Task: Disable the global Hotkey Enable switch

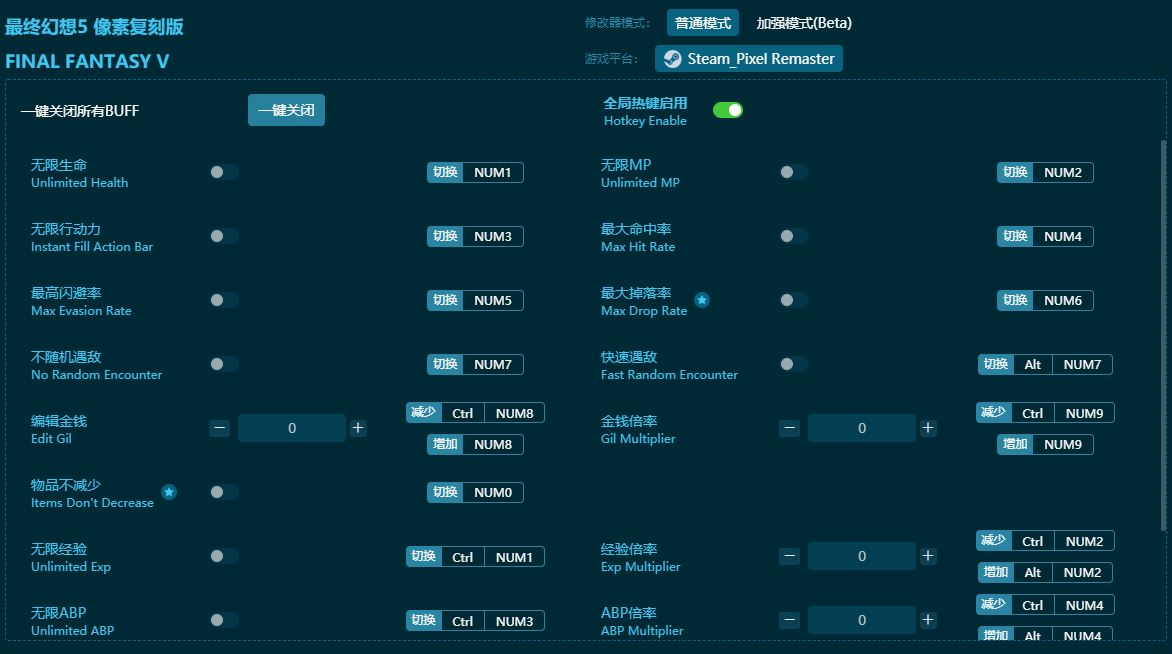Action: coord(727,110)
